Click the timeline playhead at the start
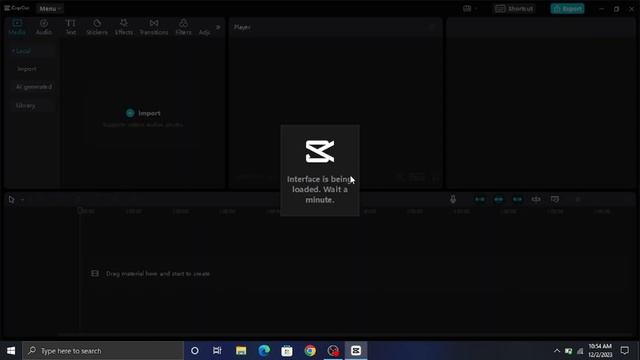Image resolution: width=640 pixels, height=360 pixels. [80, 211]
